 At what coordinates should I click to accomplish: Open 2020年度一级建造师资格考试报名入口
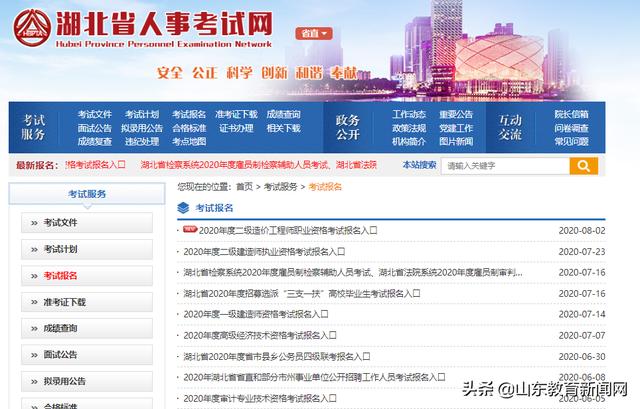(256, 314)
